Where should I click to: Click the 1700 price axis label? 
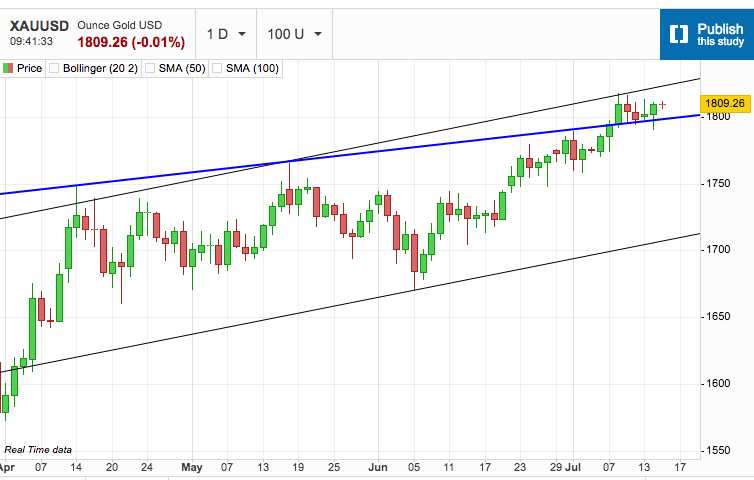(718, 250)
